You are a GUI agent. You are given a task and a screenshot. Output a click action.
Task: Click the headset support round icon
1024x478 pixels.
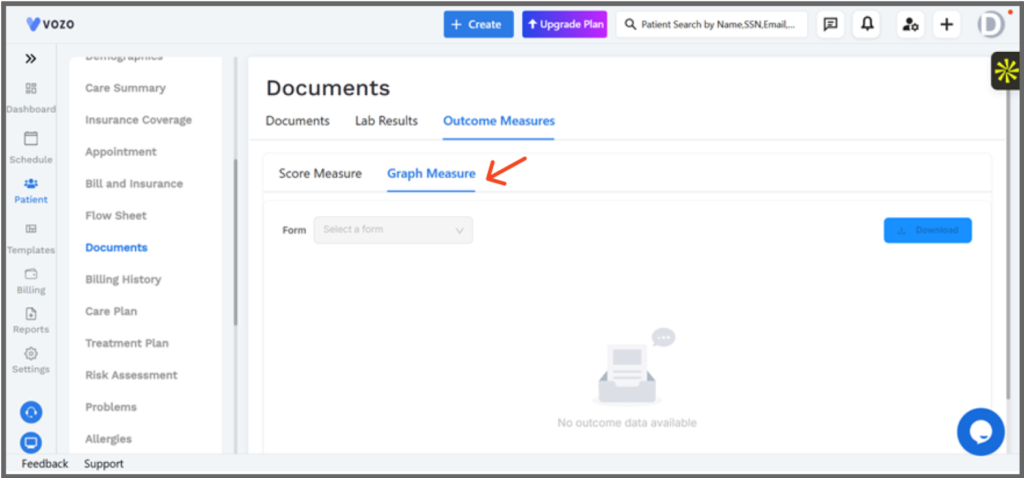(x=31, y=412)
